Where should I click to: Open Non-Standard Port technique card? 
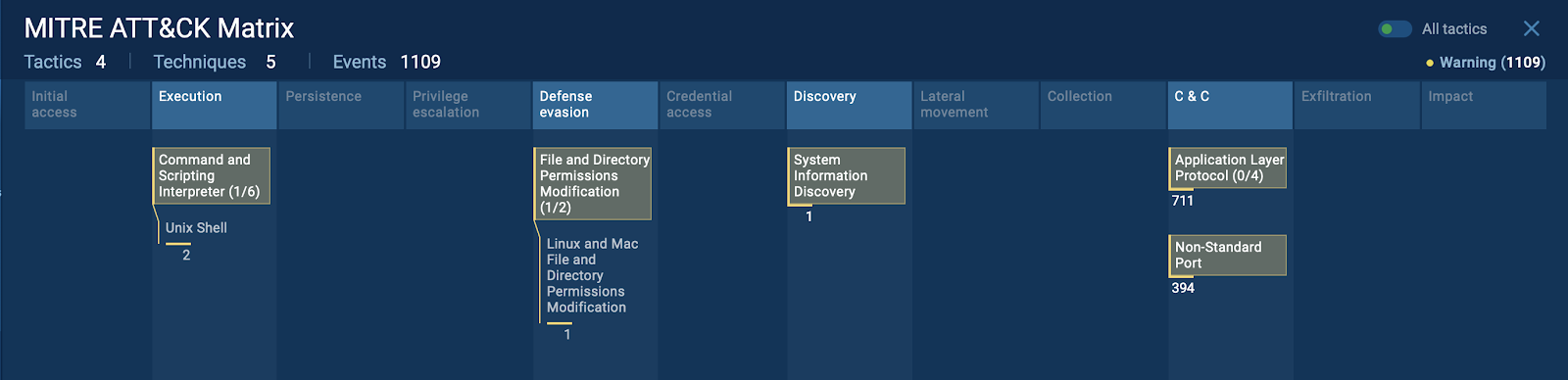[1227, 256]
